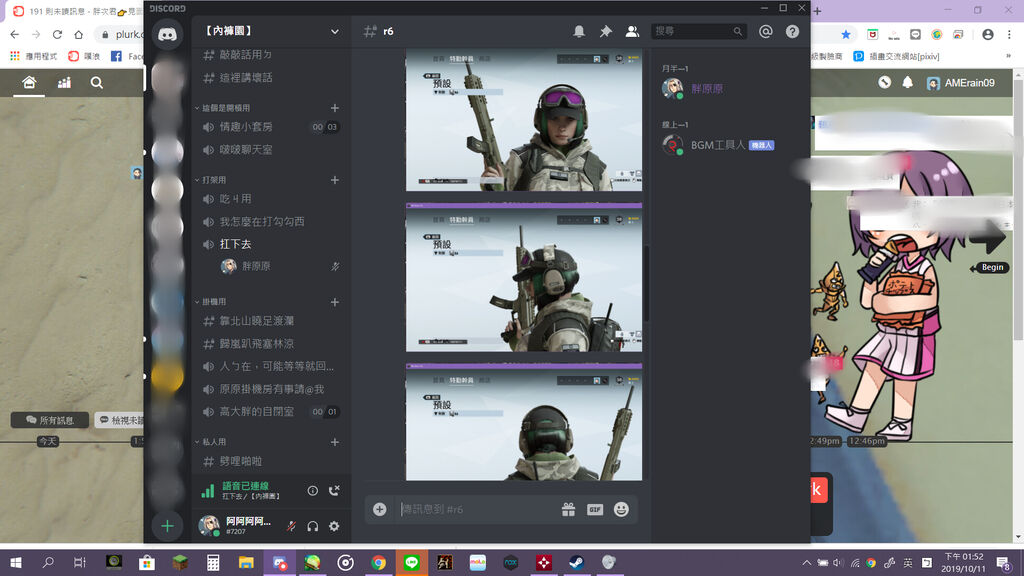Open the AMErain09 profile link on Plurk
Image resolution: width=1024 pixels, height=576 pixels.
pyautogui.click(x=961, y=83)
